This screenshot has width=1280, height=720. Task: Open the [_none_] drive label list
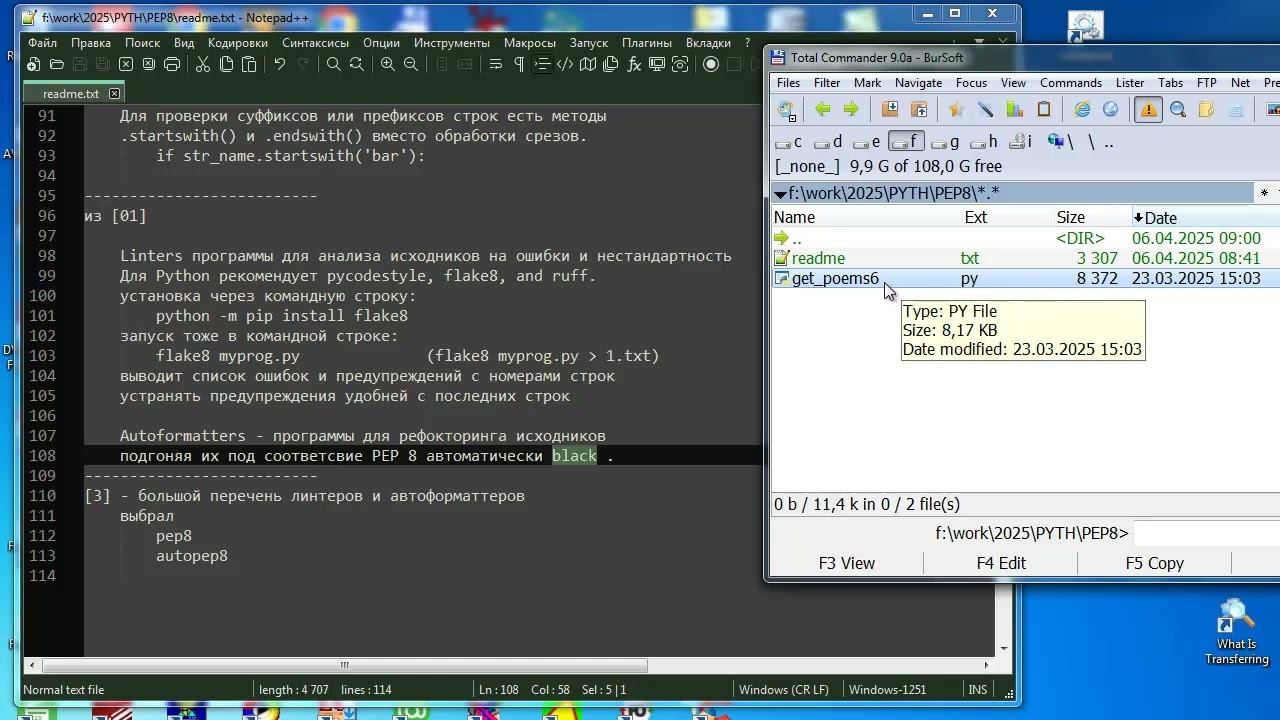click(x=807, y=166)
